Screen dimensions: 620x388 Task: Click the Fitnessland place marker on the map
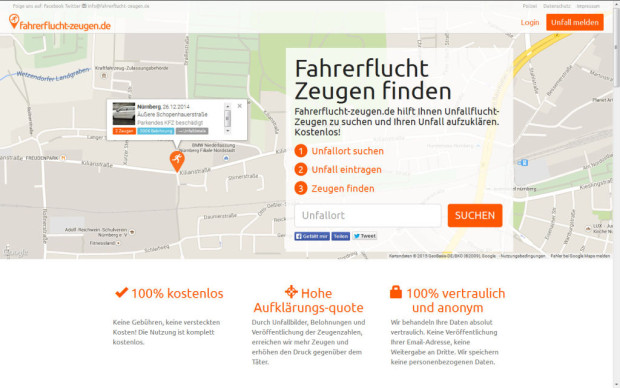pos(118,243)
